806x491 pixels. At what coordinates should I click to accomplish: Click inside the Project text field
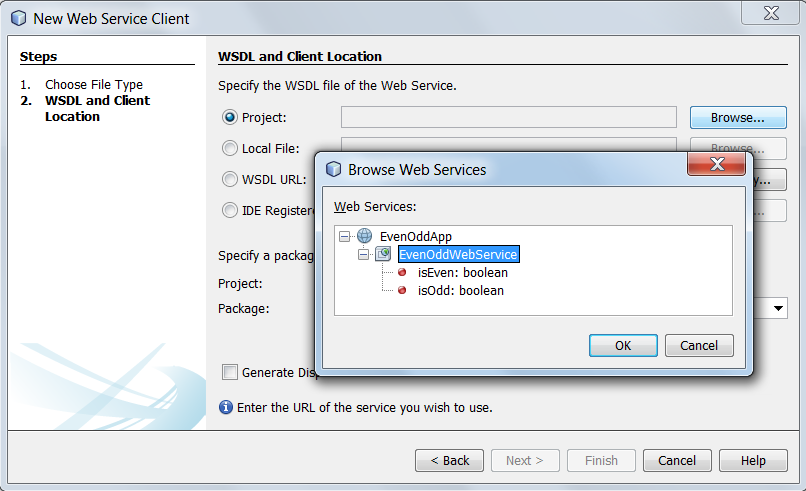508,117
